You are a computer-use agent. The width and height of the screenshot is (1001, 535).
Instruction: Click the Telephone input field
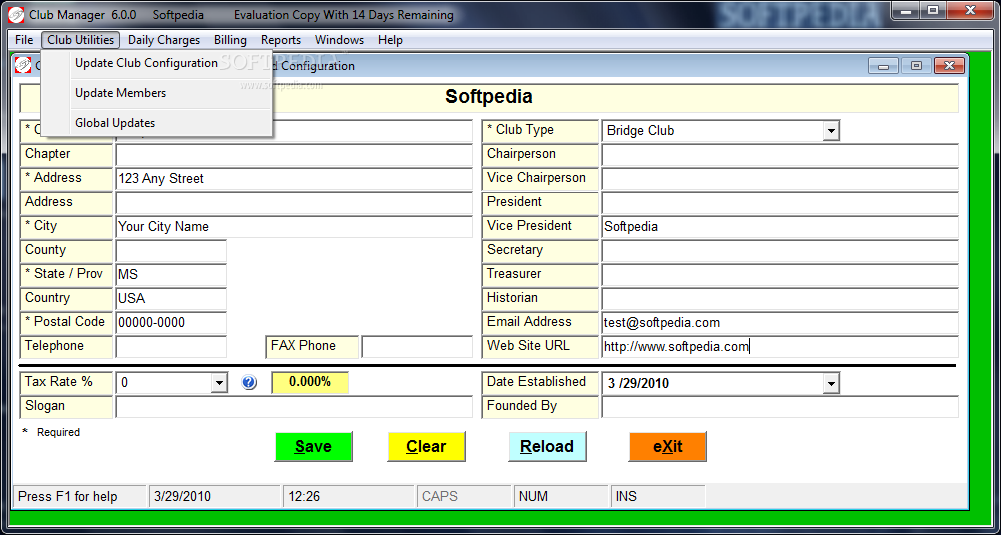point(171,347)
